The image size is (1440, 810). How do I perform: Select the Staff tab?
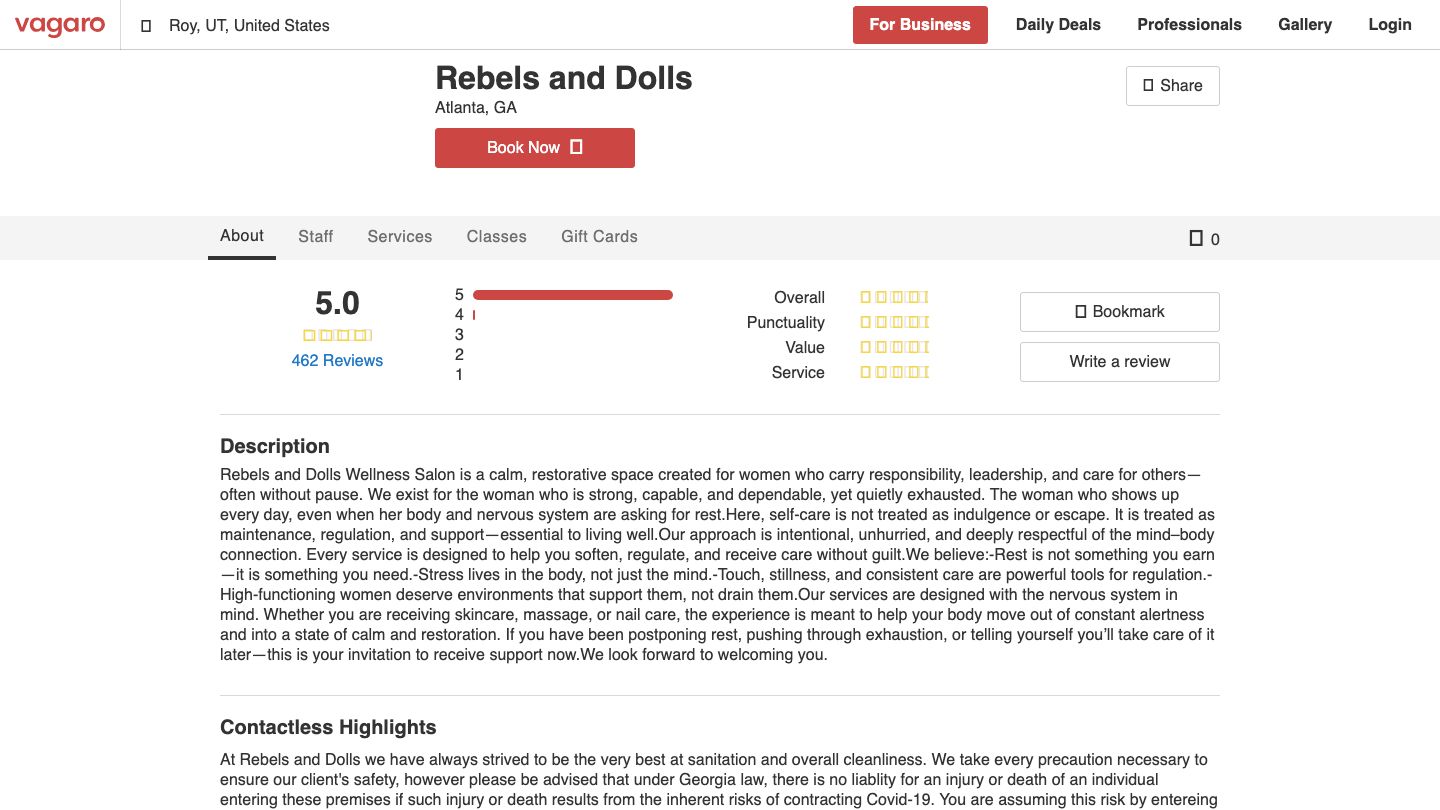(315, 236)
